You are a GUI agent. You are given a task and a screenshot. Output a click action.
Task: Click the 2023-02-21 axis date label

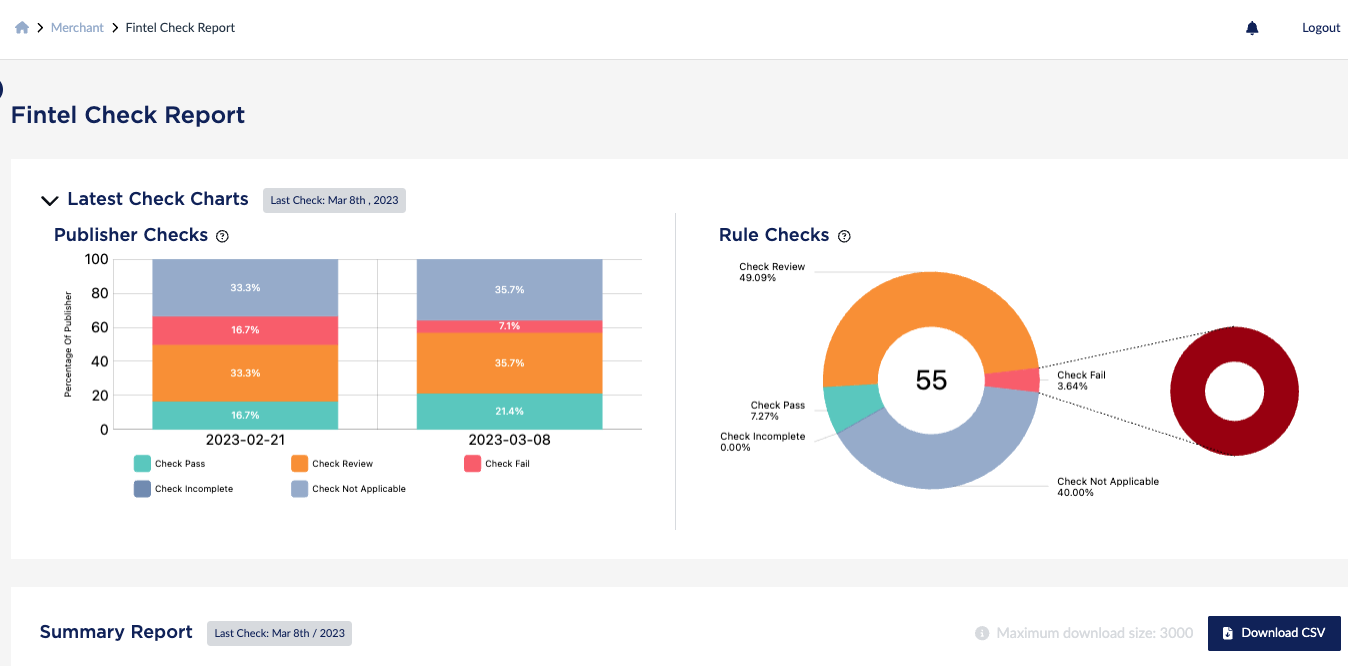coord(245,440)
